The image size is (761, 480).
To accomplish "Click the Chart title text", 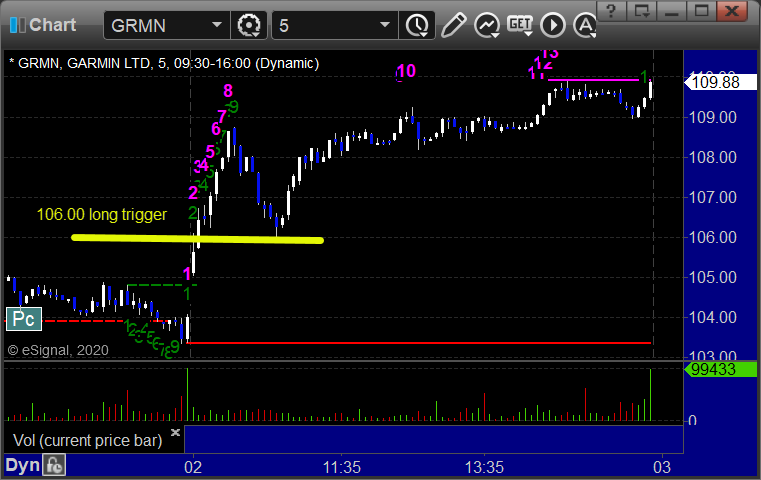I will point(52,25).
